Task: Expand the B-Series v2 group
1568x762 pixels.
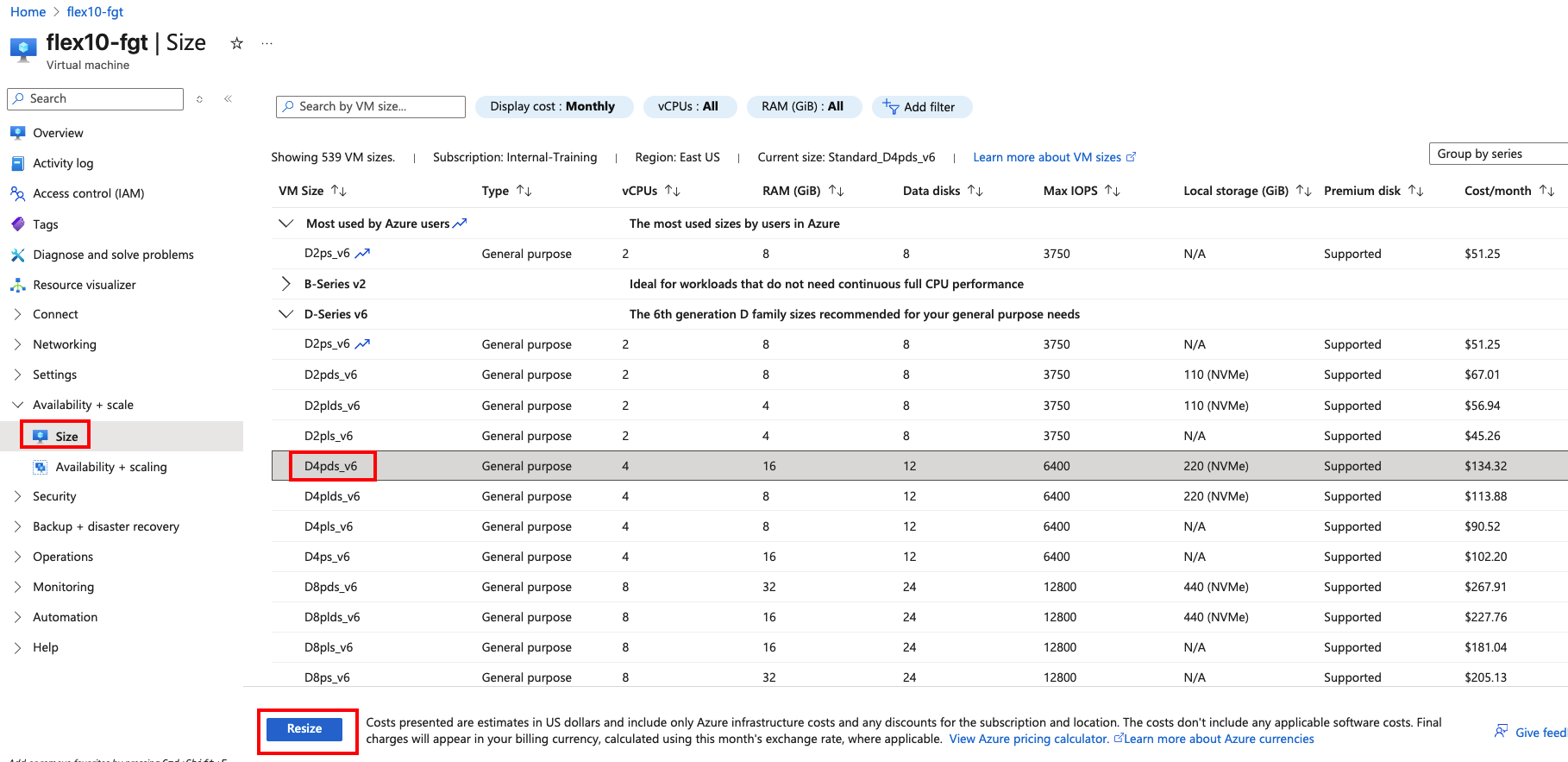Action: (x=286, y=284)
